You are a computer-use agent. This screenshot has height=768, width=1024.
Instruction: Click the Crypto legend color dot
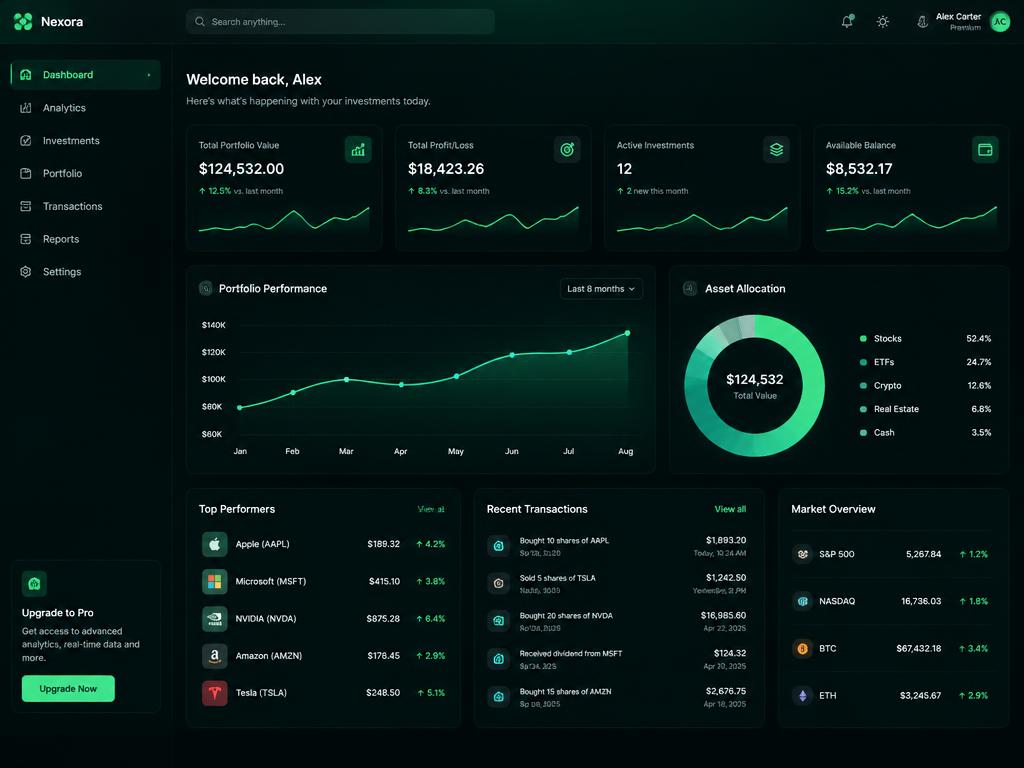pos(863,385)
